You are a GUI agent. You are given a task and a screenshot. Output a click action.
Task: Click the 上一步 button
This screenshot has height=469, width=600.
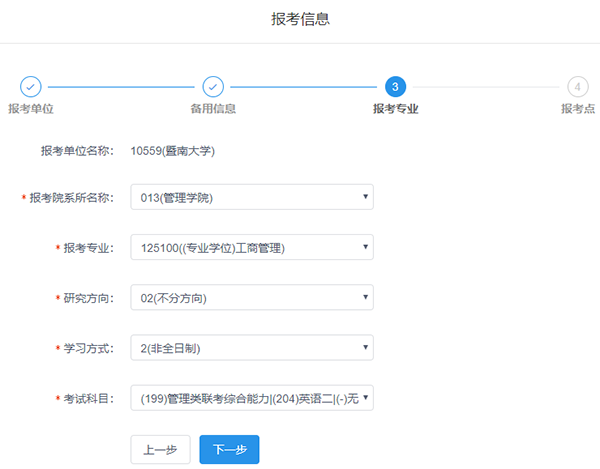(x=160, y=450)
